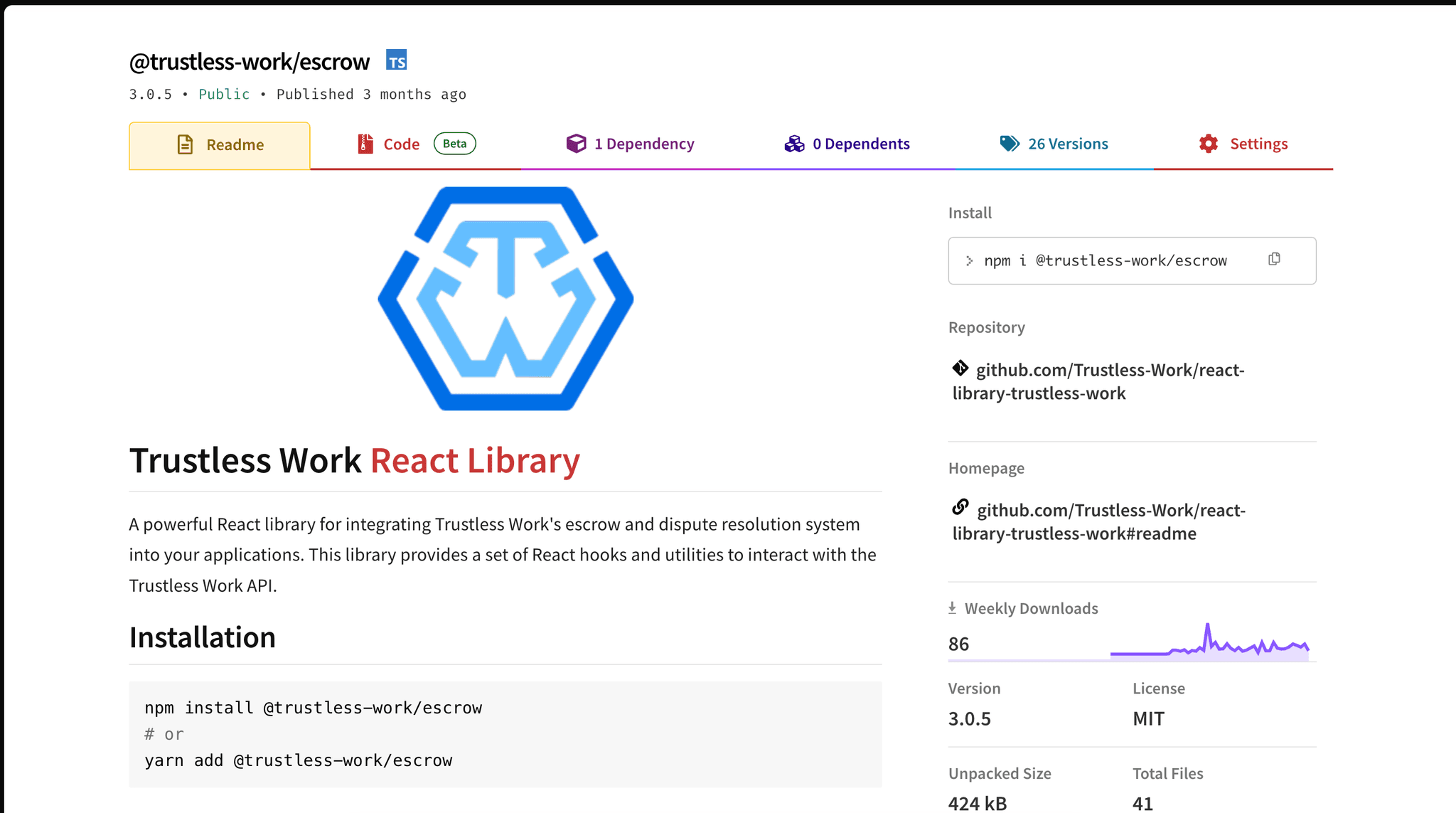Click the TypeScript TS badge icon
This screenshot has width=1456, height=813.
point(397,60)
